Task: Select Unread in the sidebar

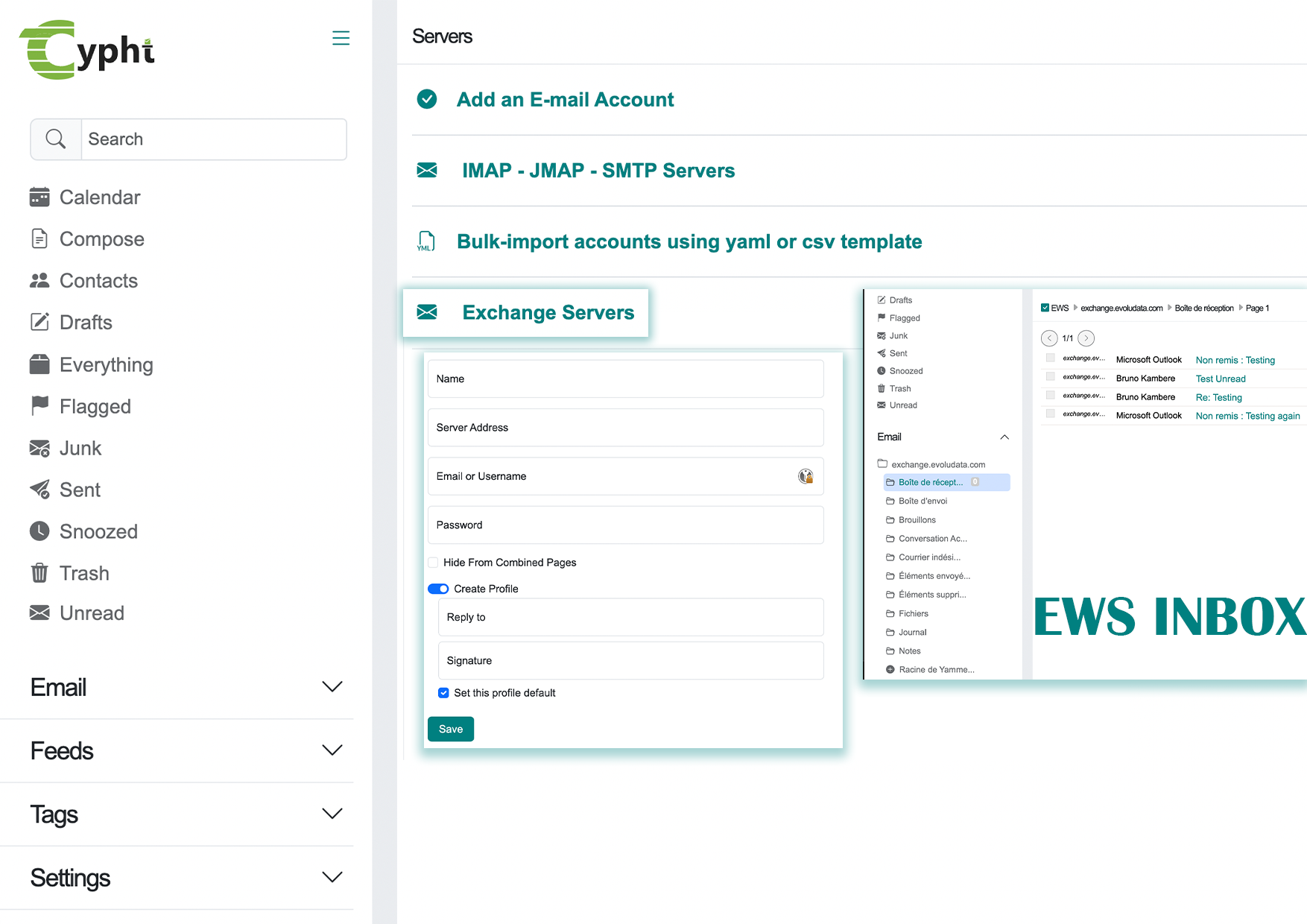Action: 40,613
